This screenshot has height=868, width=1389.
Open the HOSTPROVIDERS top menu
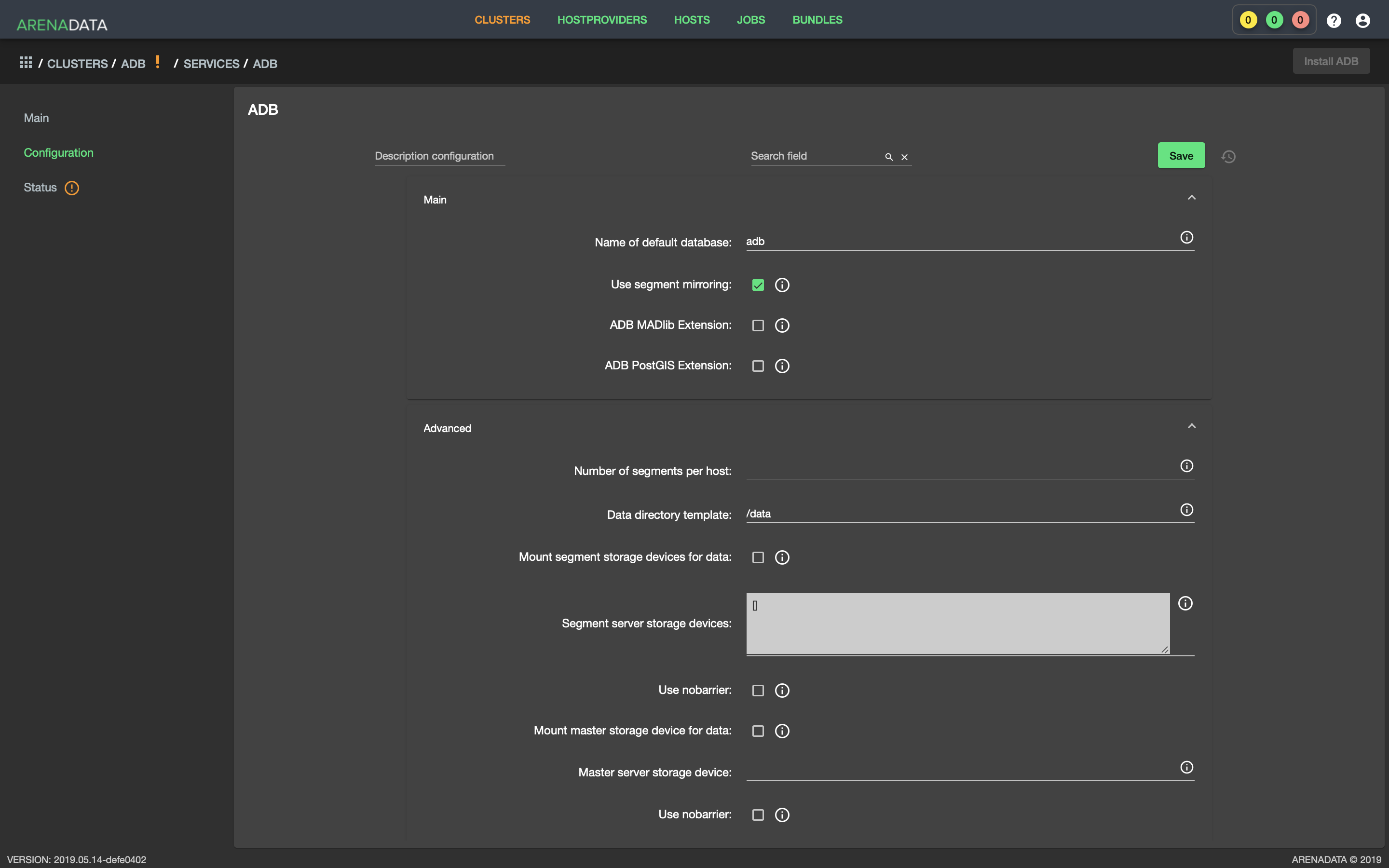[x=601, y=19]
